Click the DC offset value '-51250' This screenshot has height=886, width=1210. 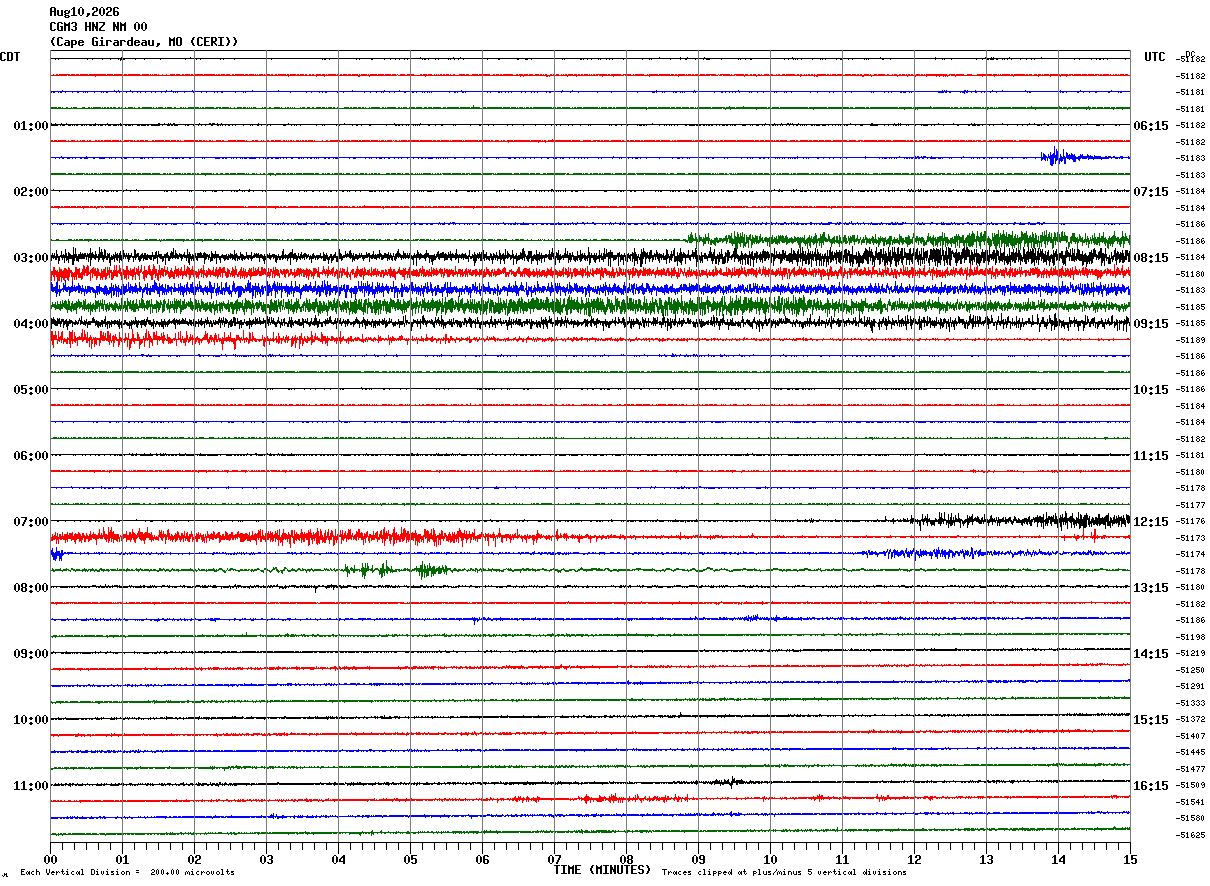pos(1191,670)
